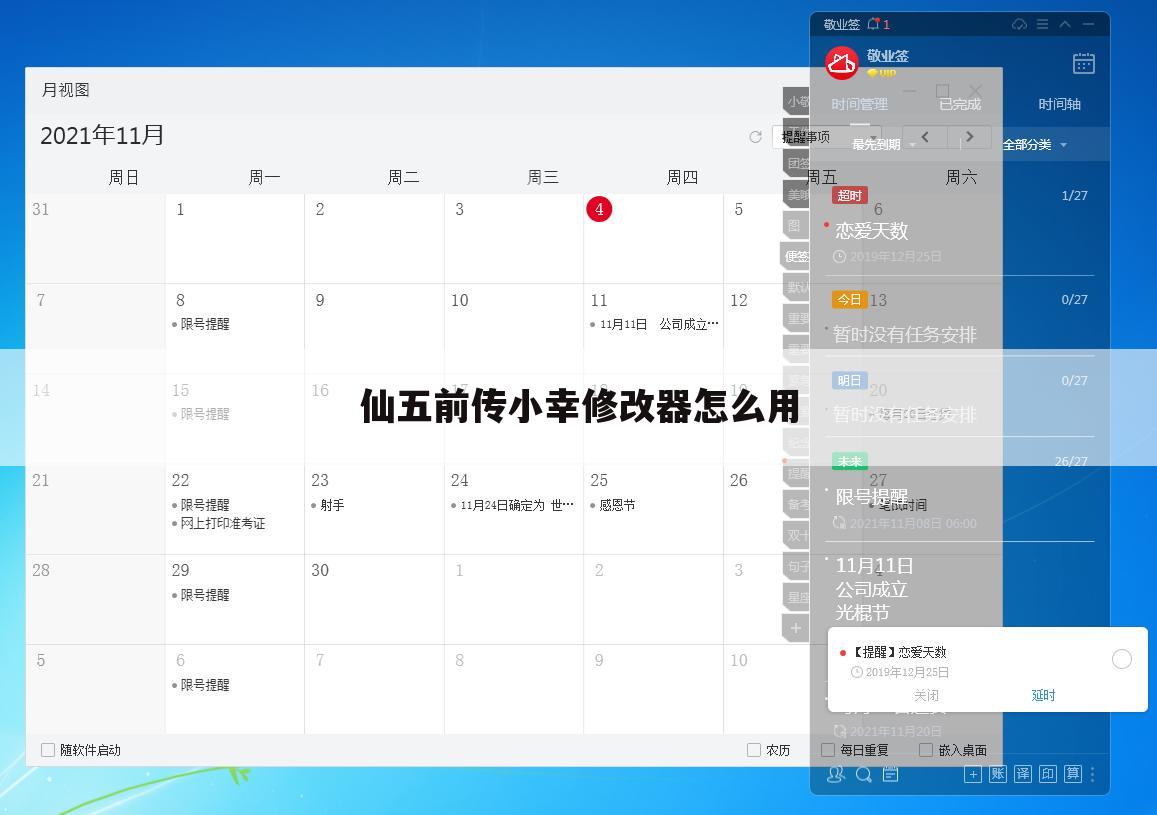1157x815 pixels.
Task: Click the 未来 green badge
Action: tap(849, 461)
